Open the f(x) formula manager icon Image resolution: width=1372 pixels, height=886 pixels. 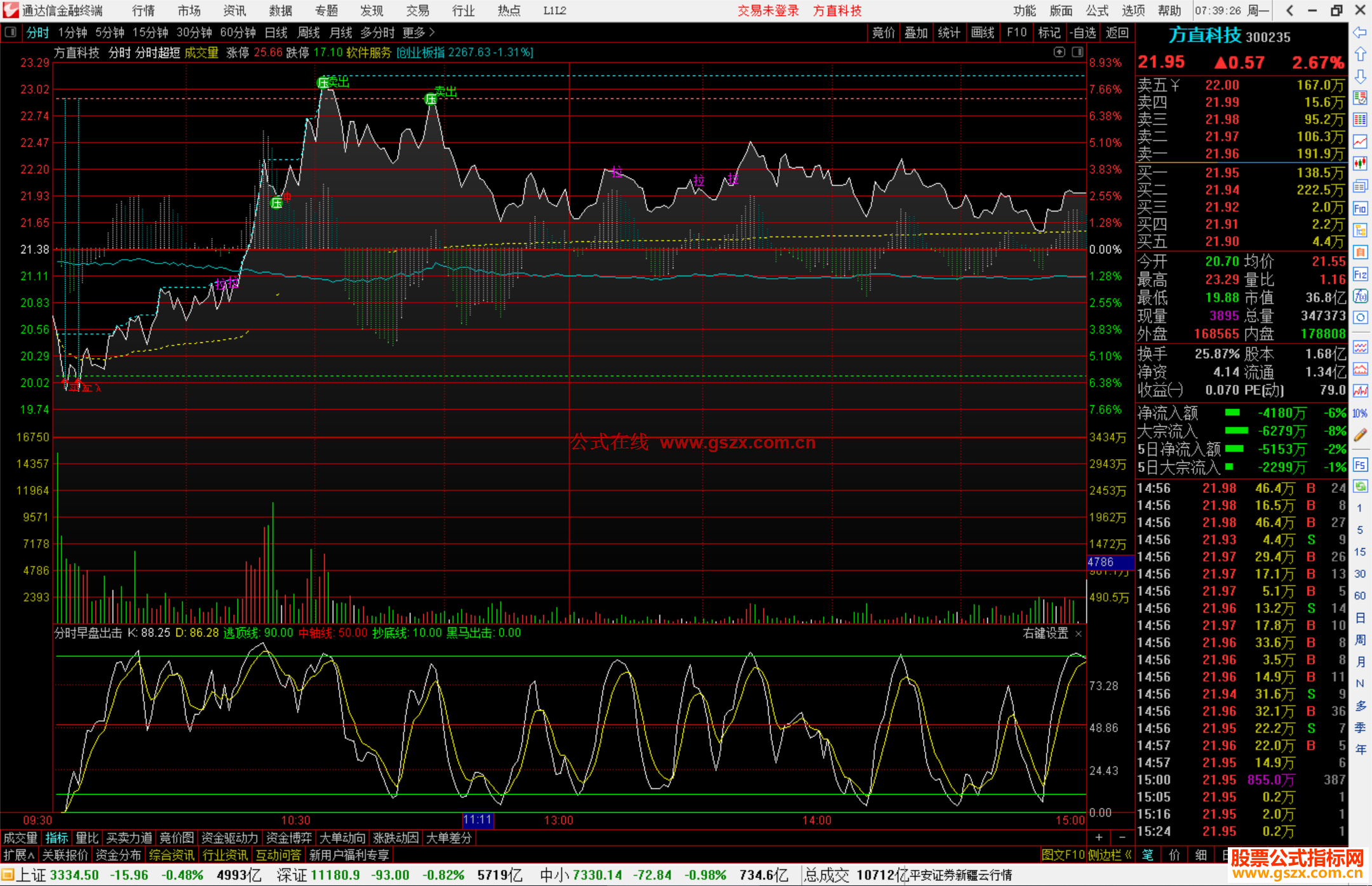1360,296
